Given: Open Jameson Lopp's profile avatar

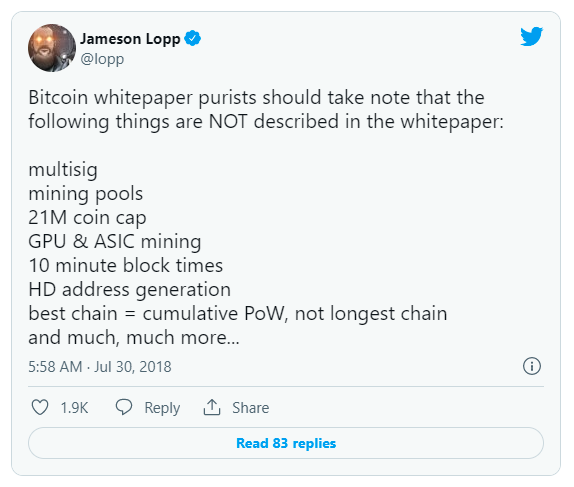Looking at the screenshot, I should pyautogui.click(x=52, y=48).
